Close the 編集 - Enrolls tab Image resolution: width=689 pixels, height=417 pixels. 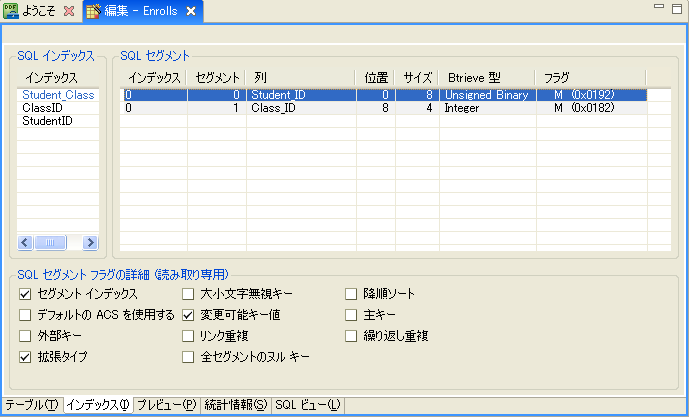pyautogui.click(x=190, y=11)
